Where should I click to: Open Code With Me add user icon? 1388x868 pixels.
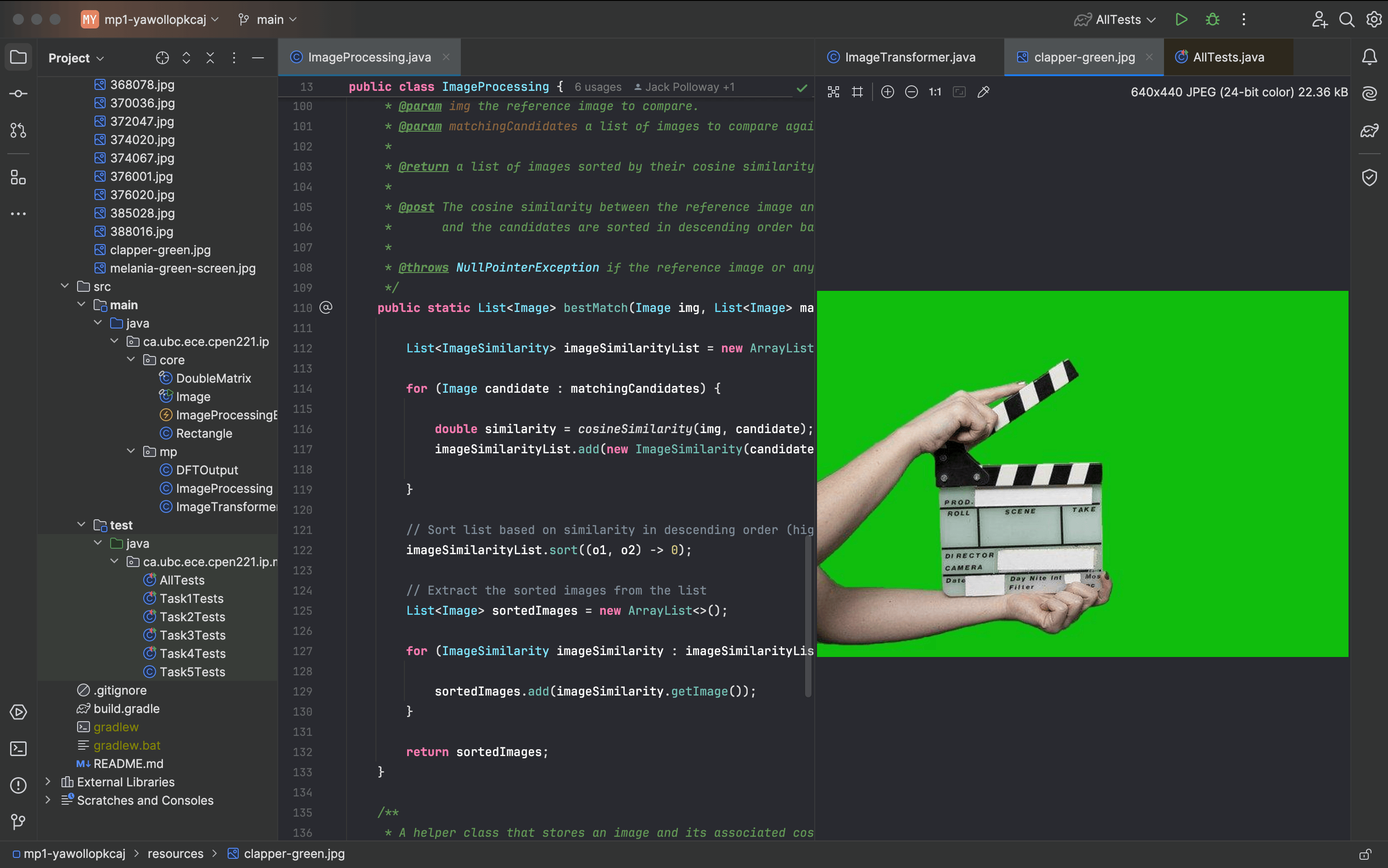1320,20
